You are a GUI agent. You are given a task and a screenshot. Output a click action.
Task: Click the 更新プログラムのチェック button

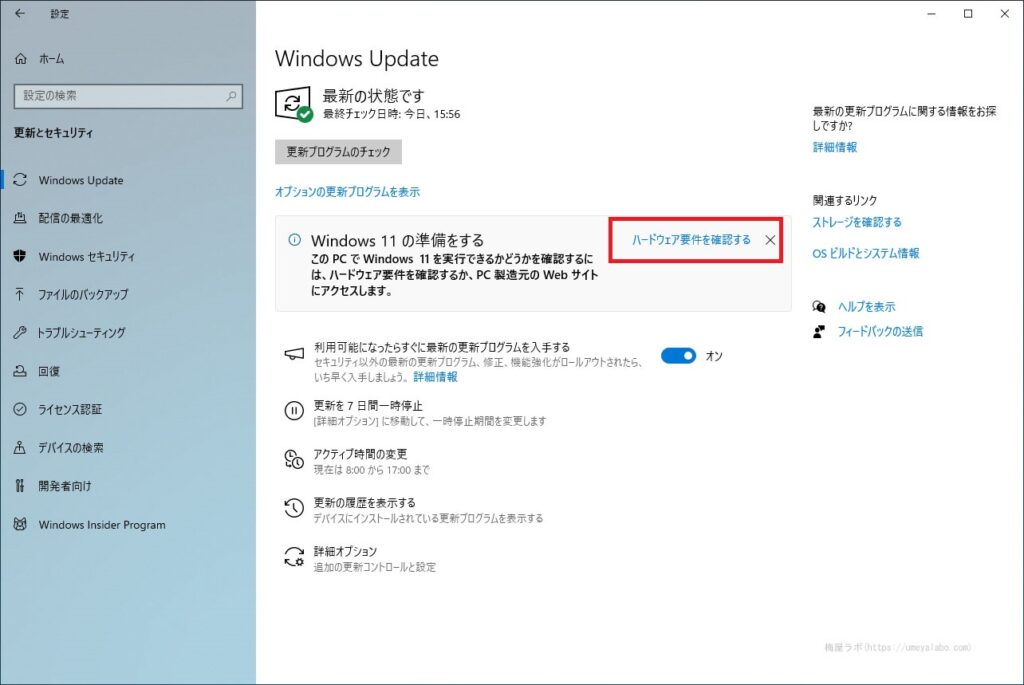pos(338,151)
